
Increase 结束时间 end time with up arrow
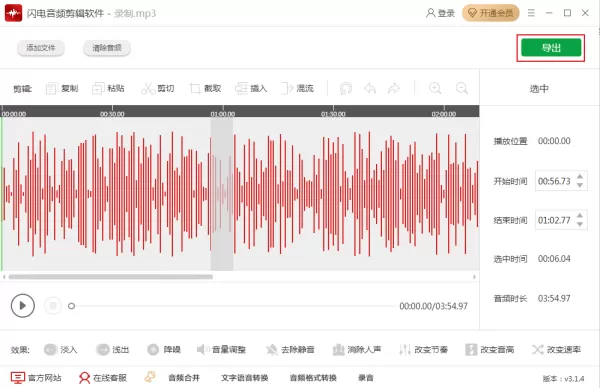(x=580, y=215)
